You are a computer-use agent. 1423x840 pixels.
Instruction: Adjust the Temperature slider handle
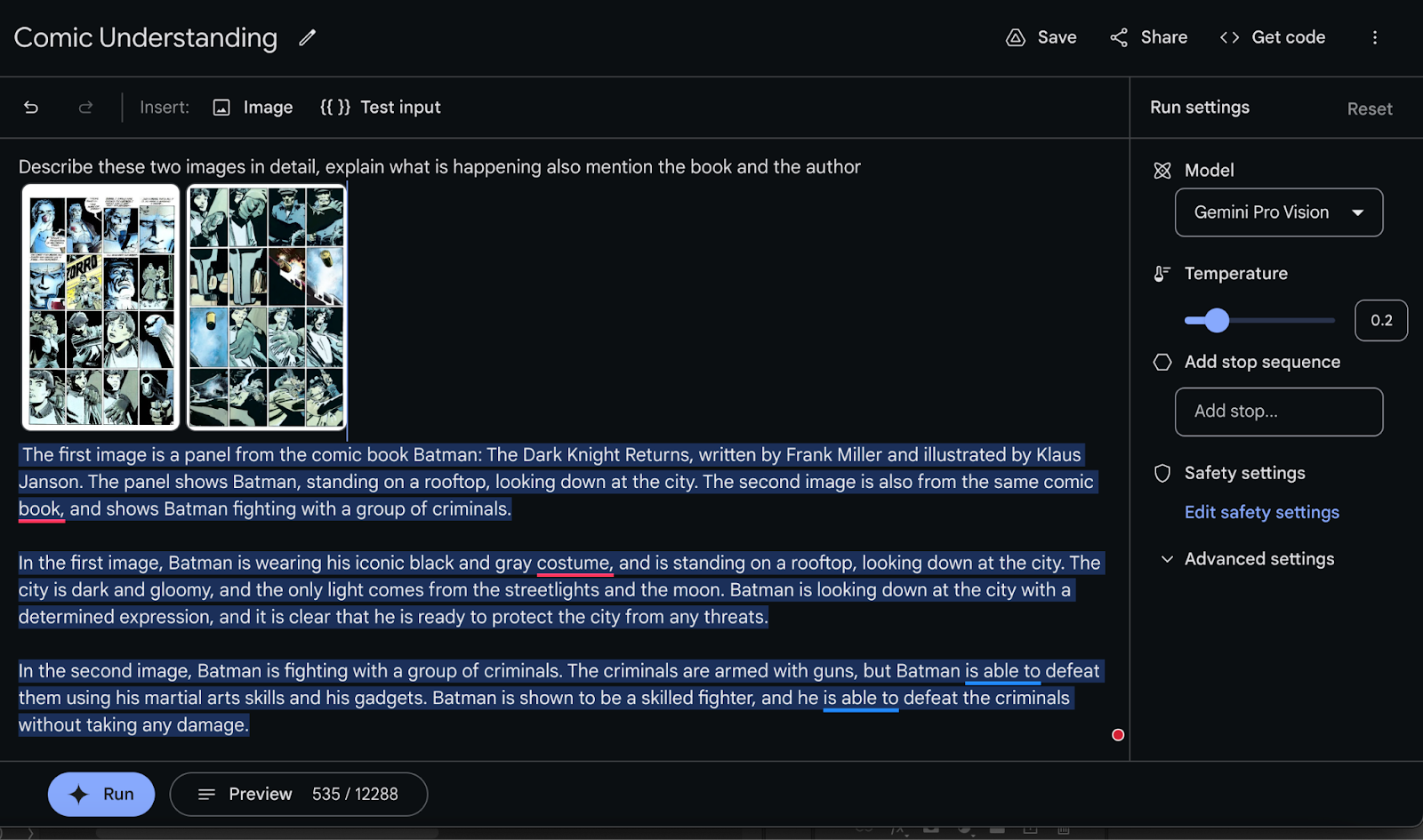click(1217, 320)
